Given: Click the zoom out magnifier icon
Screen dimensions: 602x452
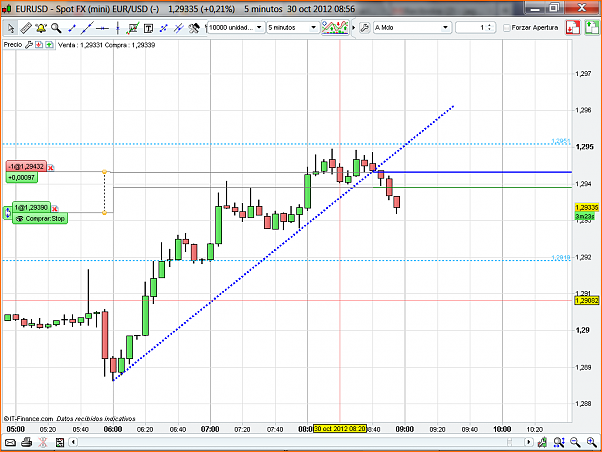Looking at the screenshot, I should [575, 442].
